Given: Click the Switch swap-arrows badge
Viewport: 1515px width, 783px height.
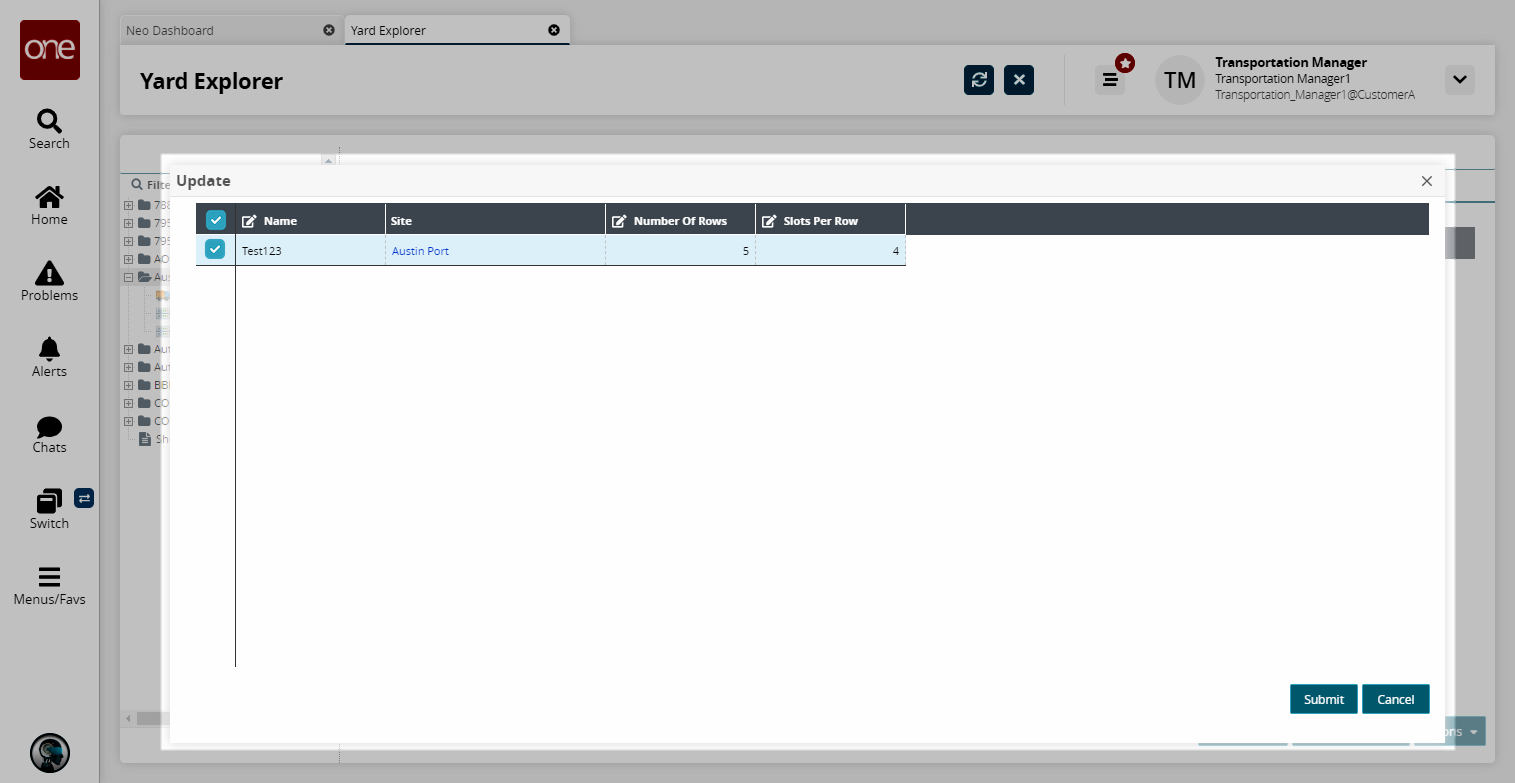Looking at the screenshot, I should (x=84, y=497).
